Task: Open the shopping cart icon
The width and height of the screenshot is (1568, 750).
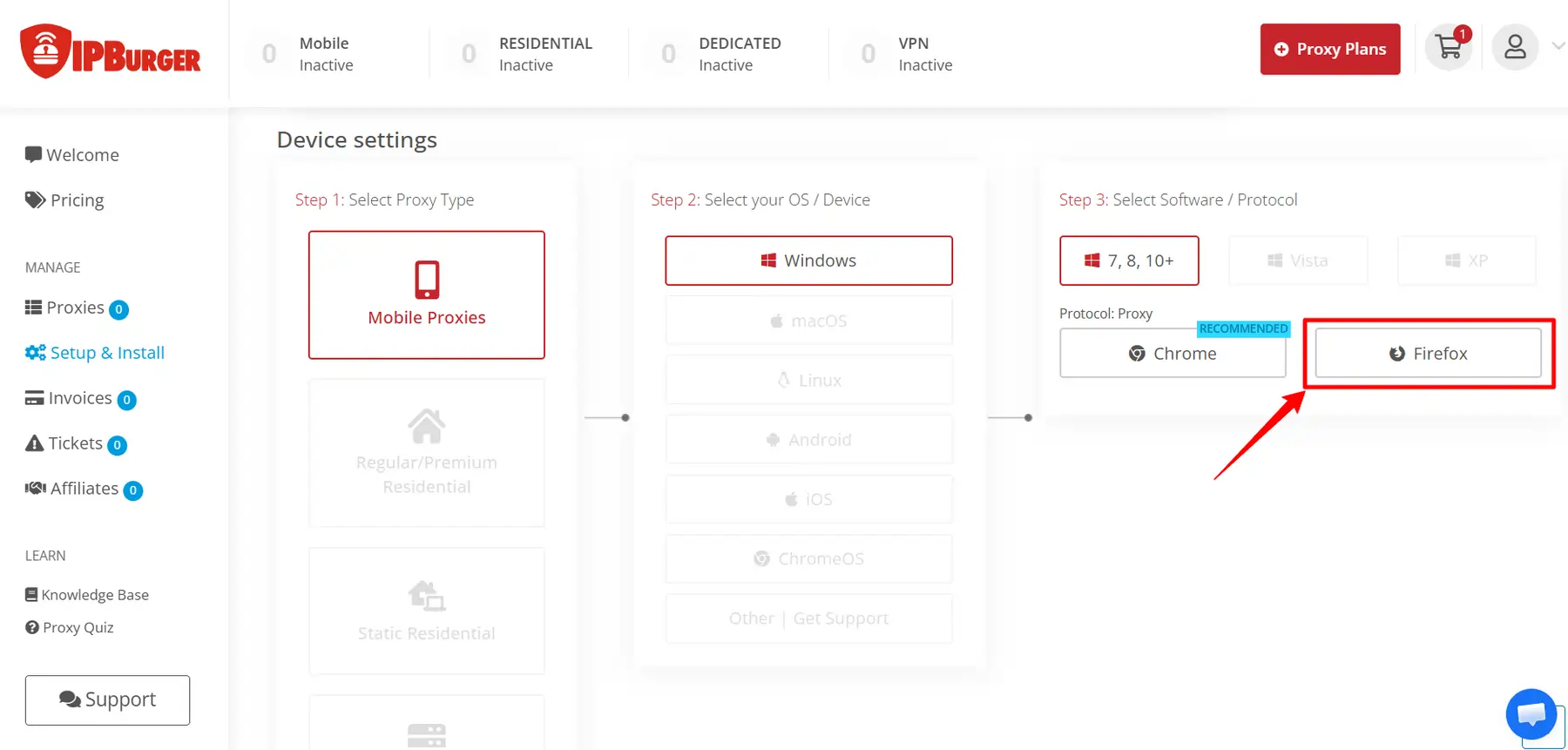Action: [x=1449, y=47]
